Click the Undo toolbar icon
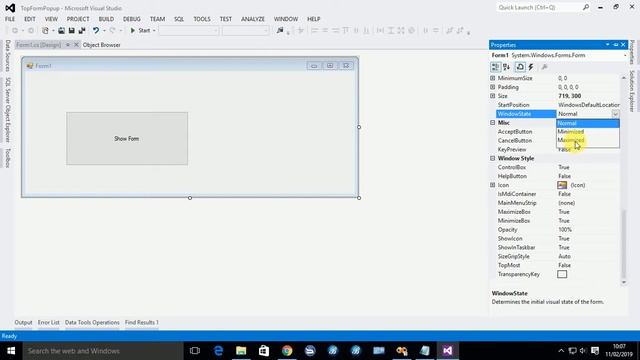 (96, 30)
